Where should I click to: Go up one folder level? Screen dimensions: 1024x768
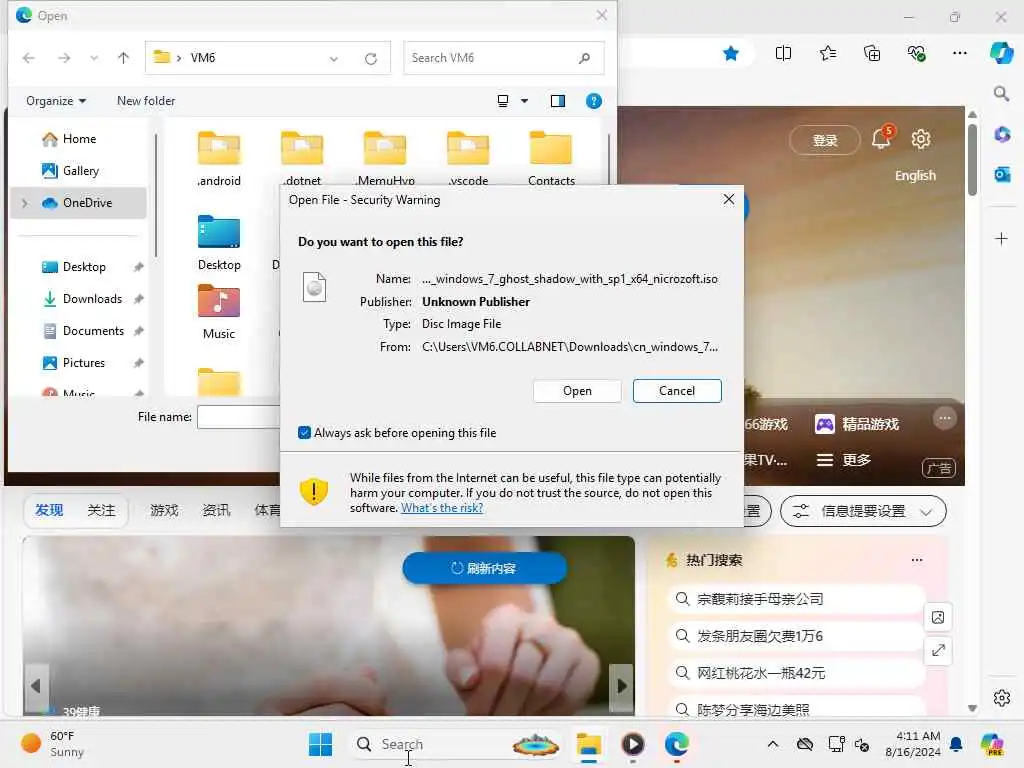(x=123, y=58)
